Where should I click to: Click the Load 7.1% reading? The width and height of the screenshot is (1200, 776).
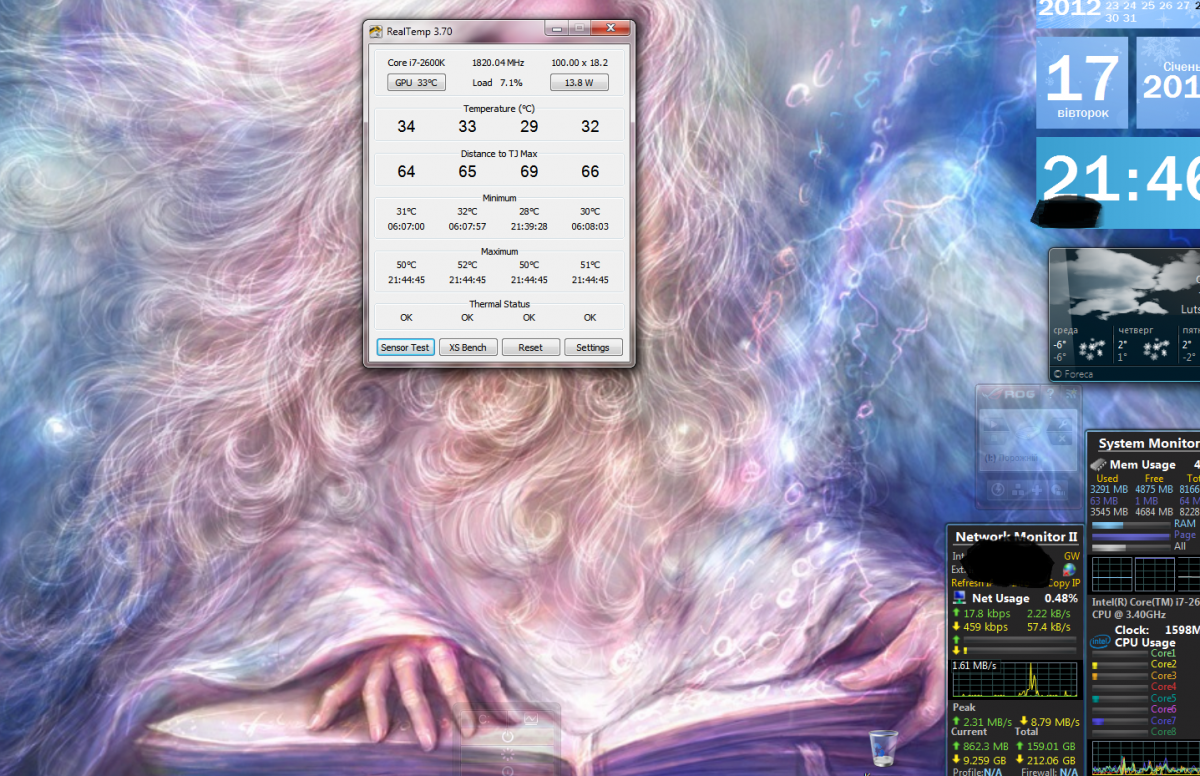(497, 83)
